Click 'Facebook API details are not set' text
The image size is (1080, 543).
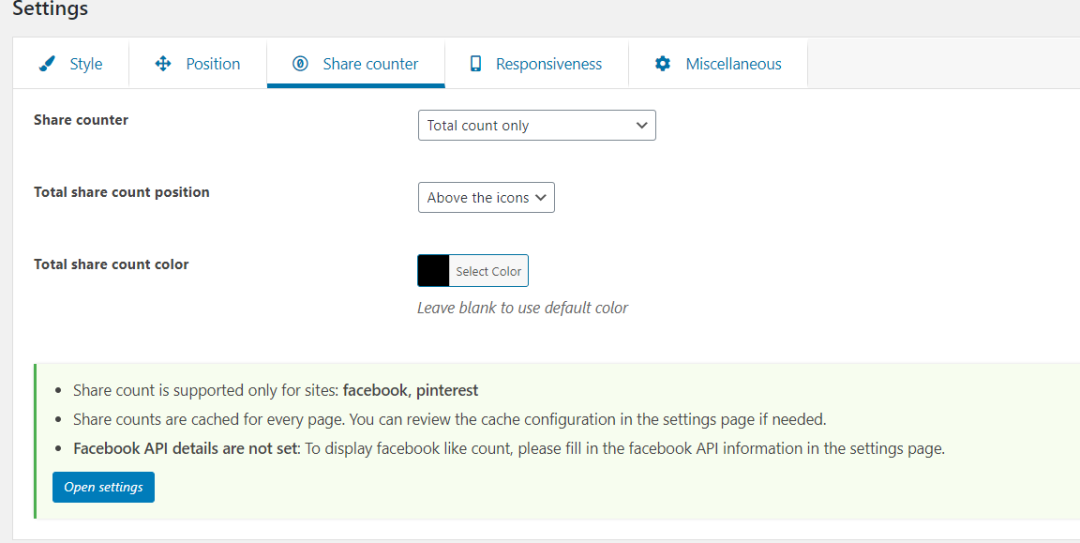pyautogui.click(x=187, y=449)
